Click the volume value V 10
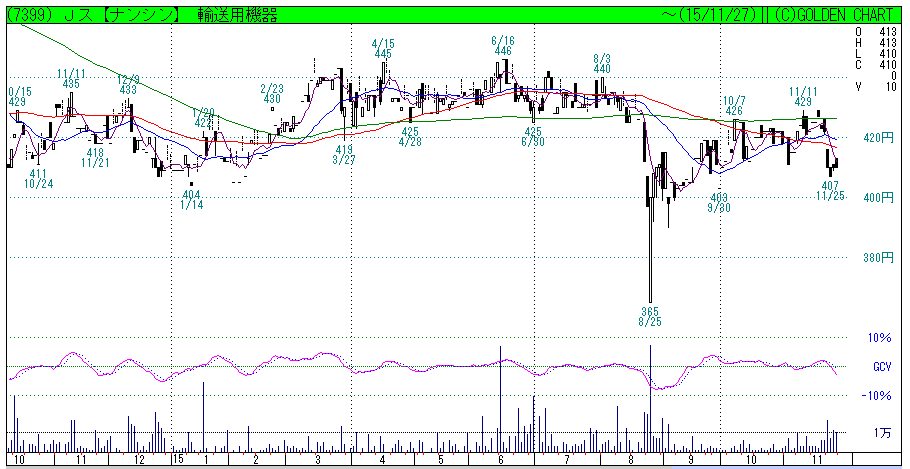The width and height of the screenshot is (910, 469). (876, 86)
